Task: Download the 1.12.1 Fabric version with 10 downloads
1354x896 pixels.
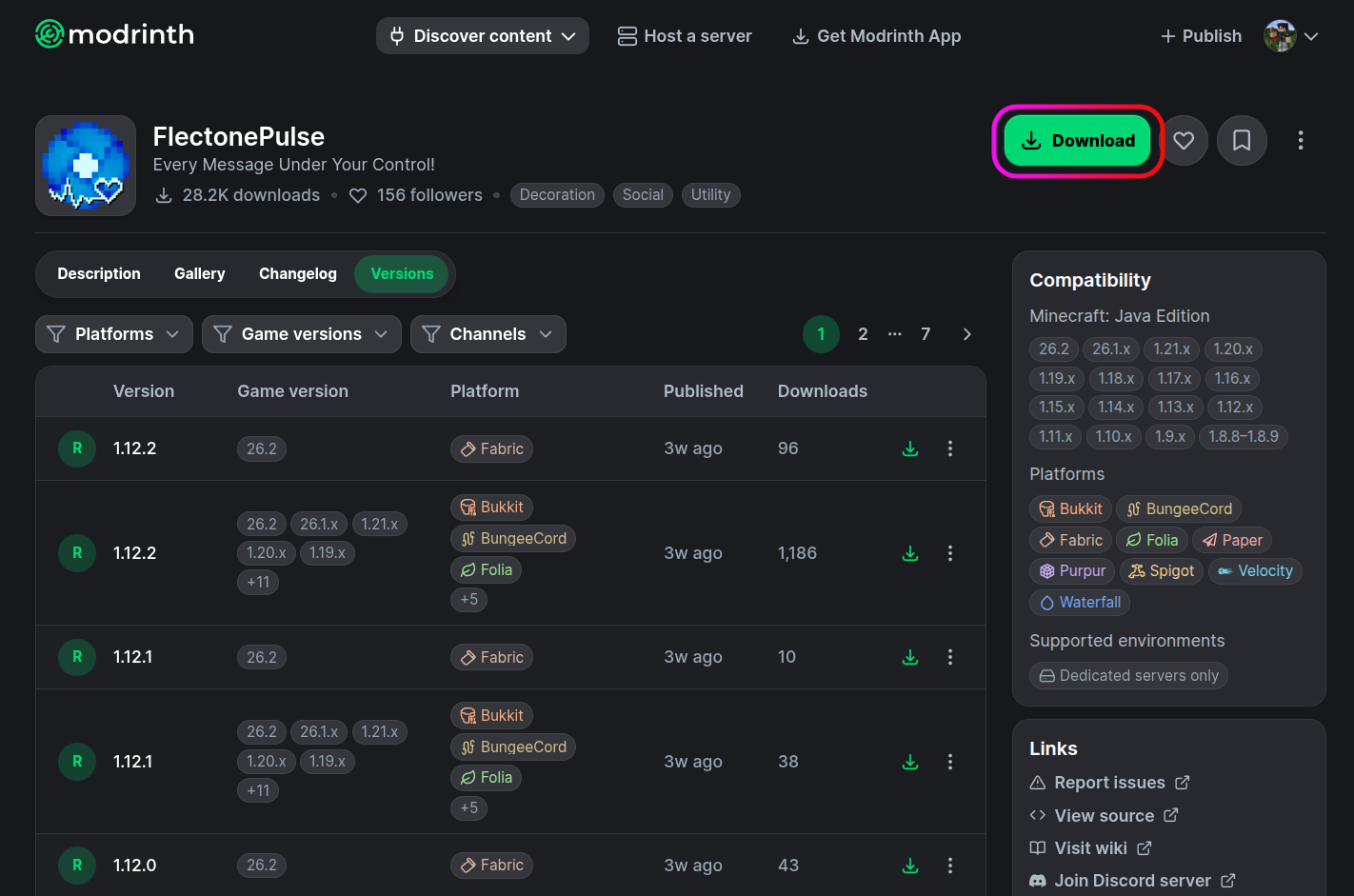Action: (910, 657)
